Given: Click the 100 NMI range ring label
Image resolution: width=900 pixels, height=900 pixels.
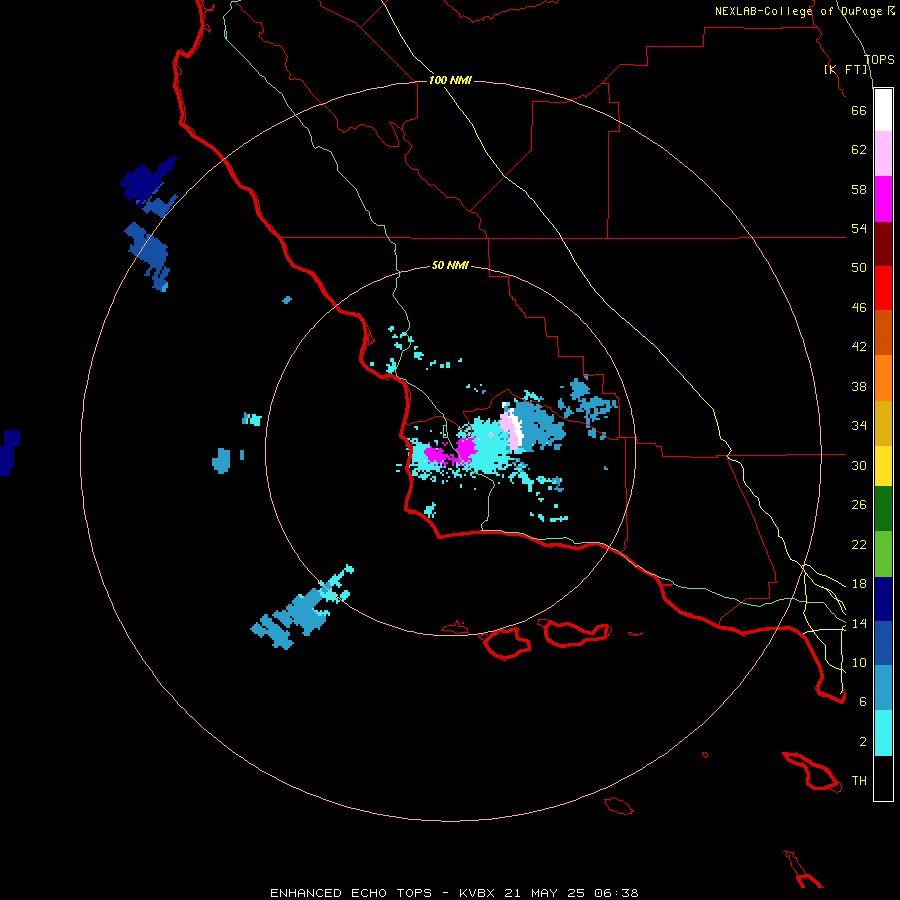Looking at the screenshot, I should click(450, 80).
